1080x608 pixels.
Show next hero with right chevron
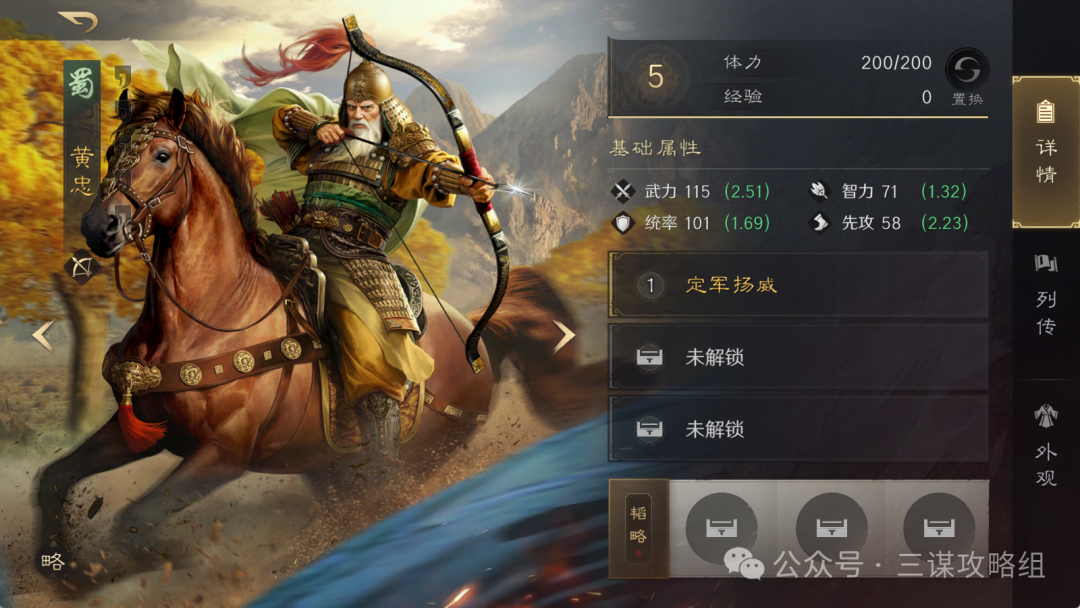[x=564, y=336]
